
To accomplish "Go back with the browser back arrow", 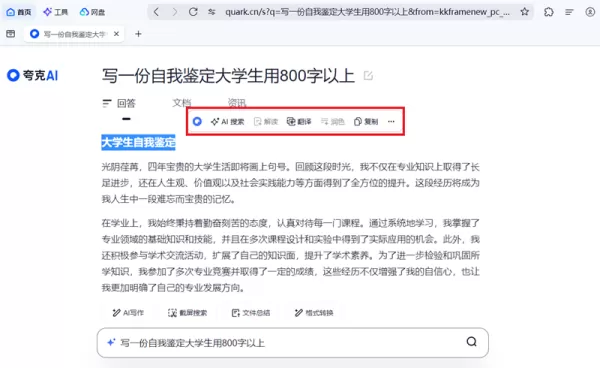I will coord(156,12).
